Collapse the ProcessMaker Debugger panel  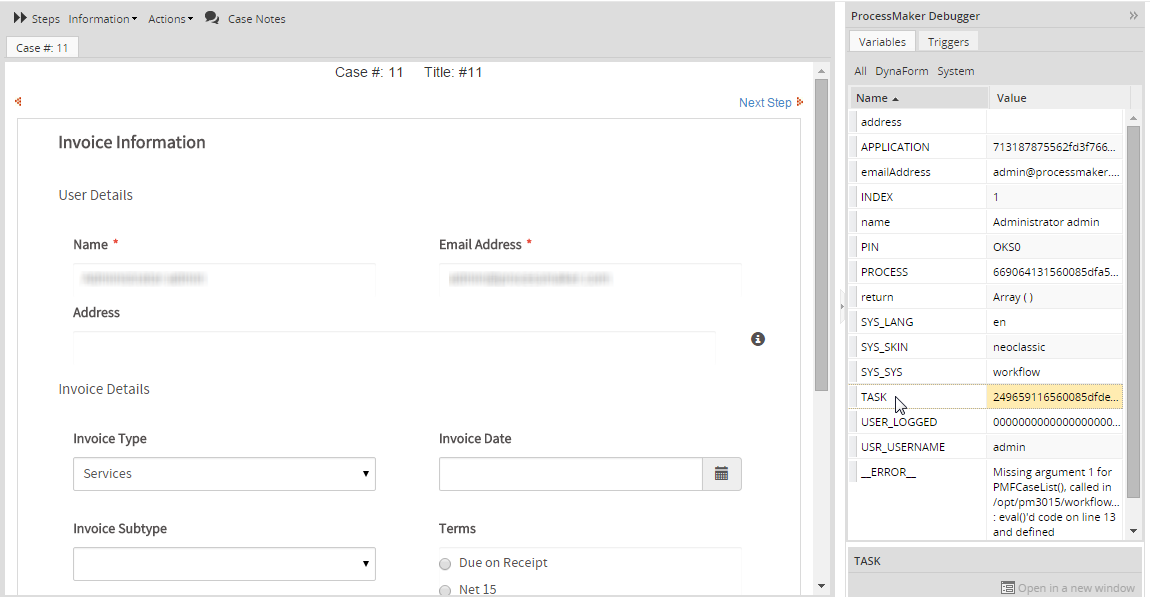[1133, 16]
